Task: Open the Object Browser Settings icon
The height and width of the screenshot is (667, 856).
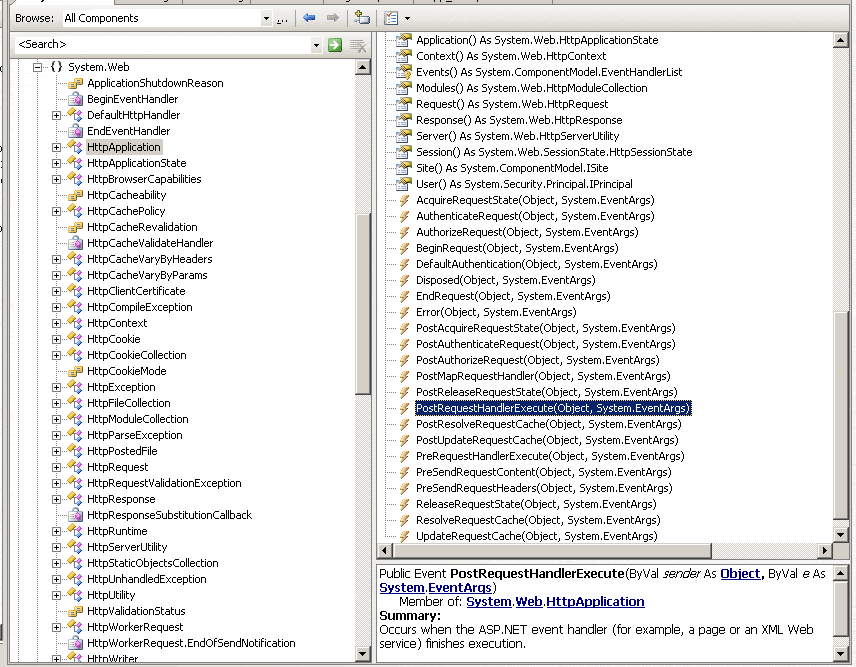Action: (x=391, y=18)
